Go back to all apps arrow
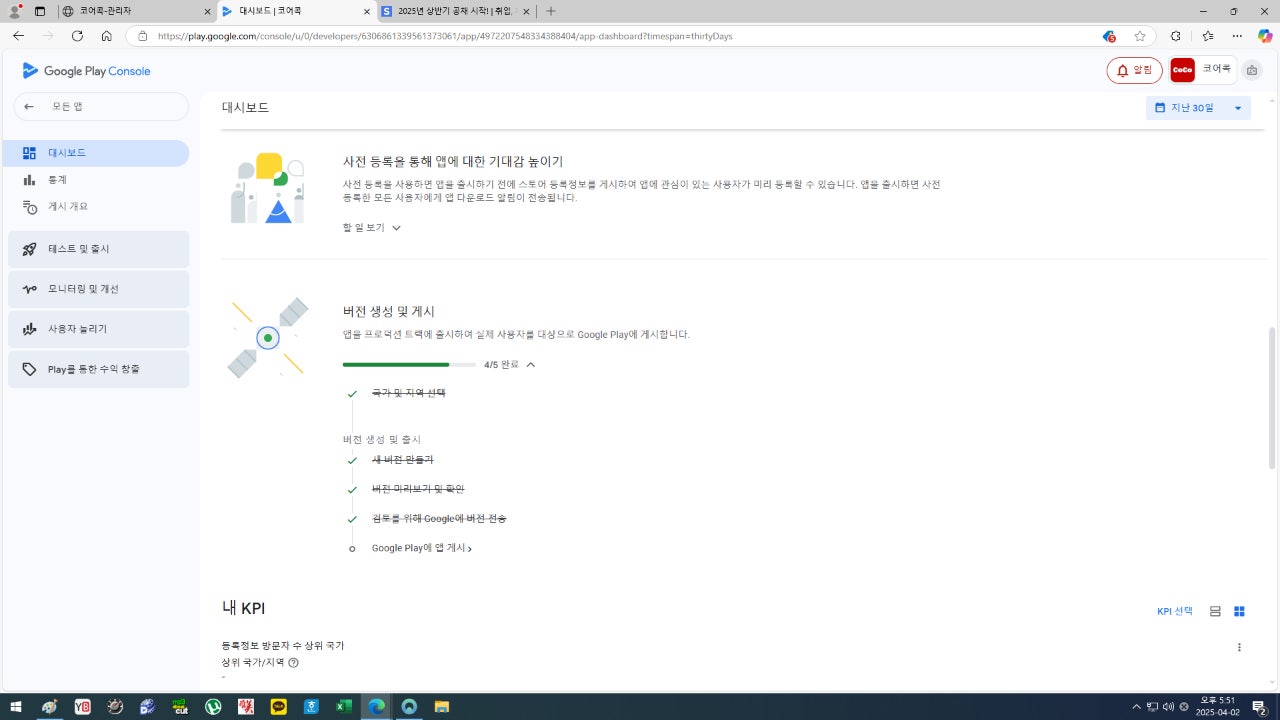The width and height of the screenshot is (1280, 720). point(30,106)
